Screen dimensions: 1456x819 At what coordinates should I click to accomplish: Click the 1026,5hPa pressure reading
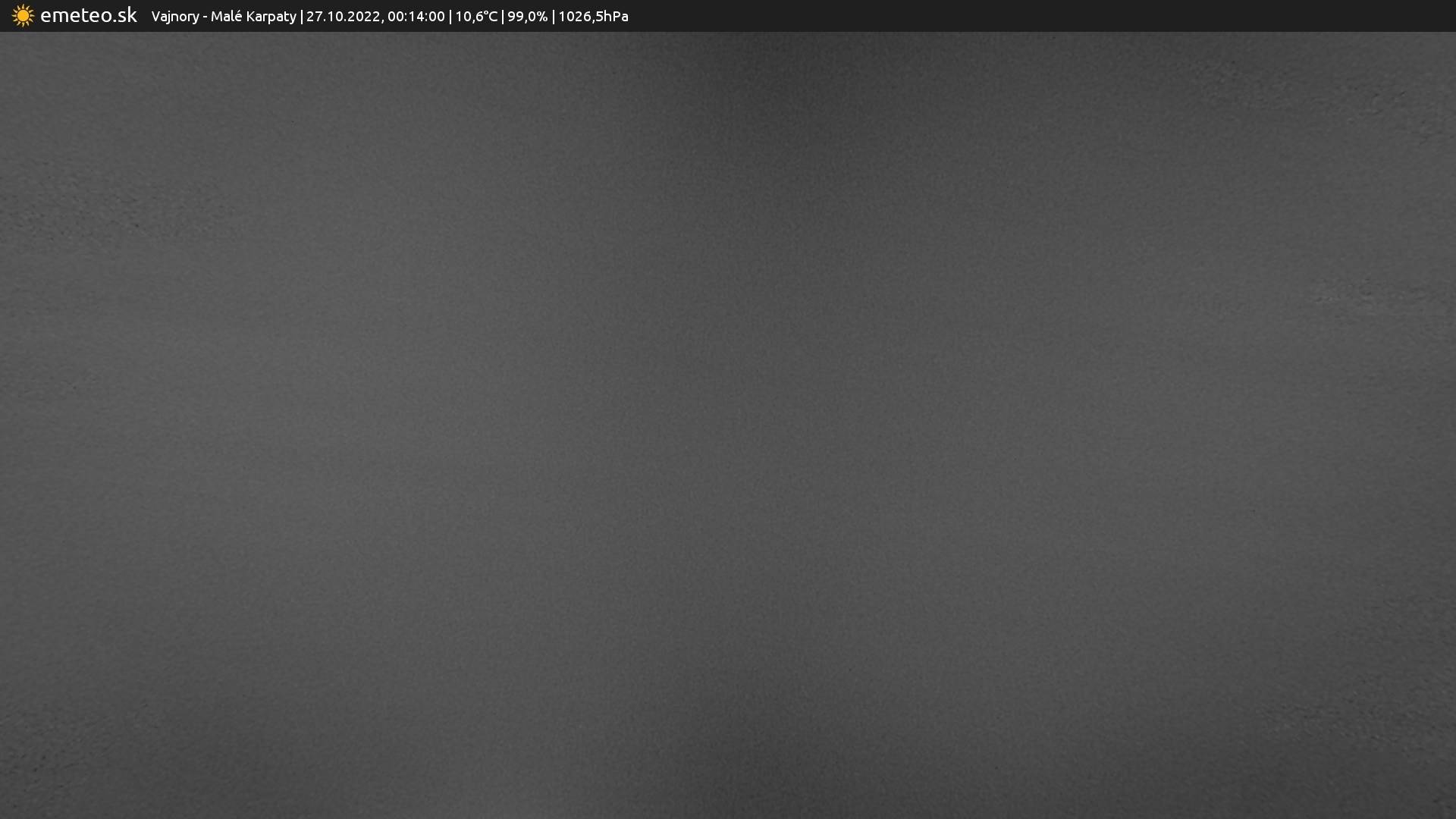tap(593, 17)
